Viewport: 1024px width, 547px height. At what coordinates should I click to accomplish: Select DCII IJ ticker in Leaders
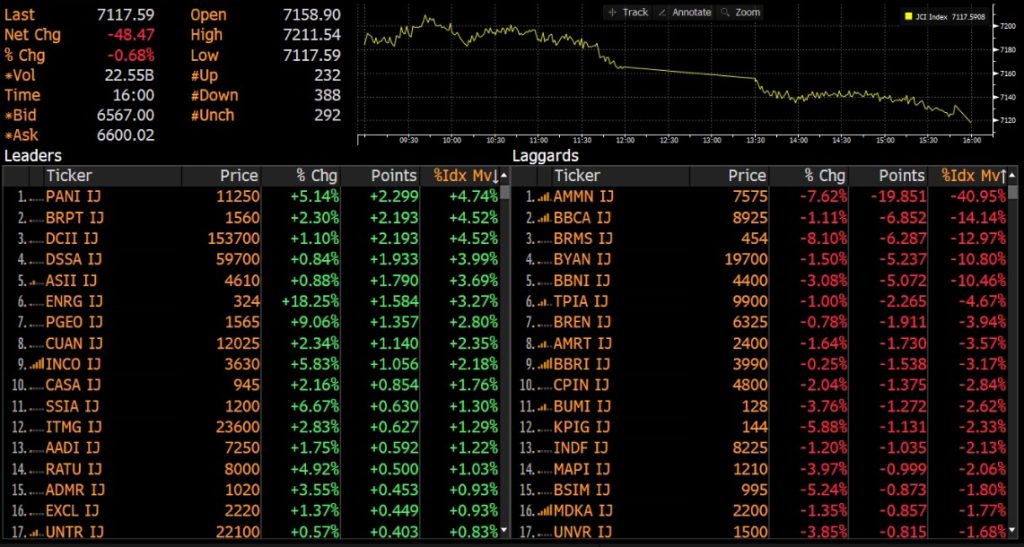(73, 238)
